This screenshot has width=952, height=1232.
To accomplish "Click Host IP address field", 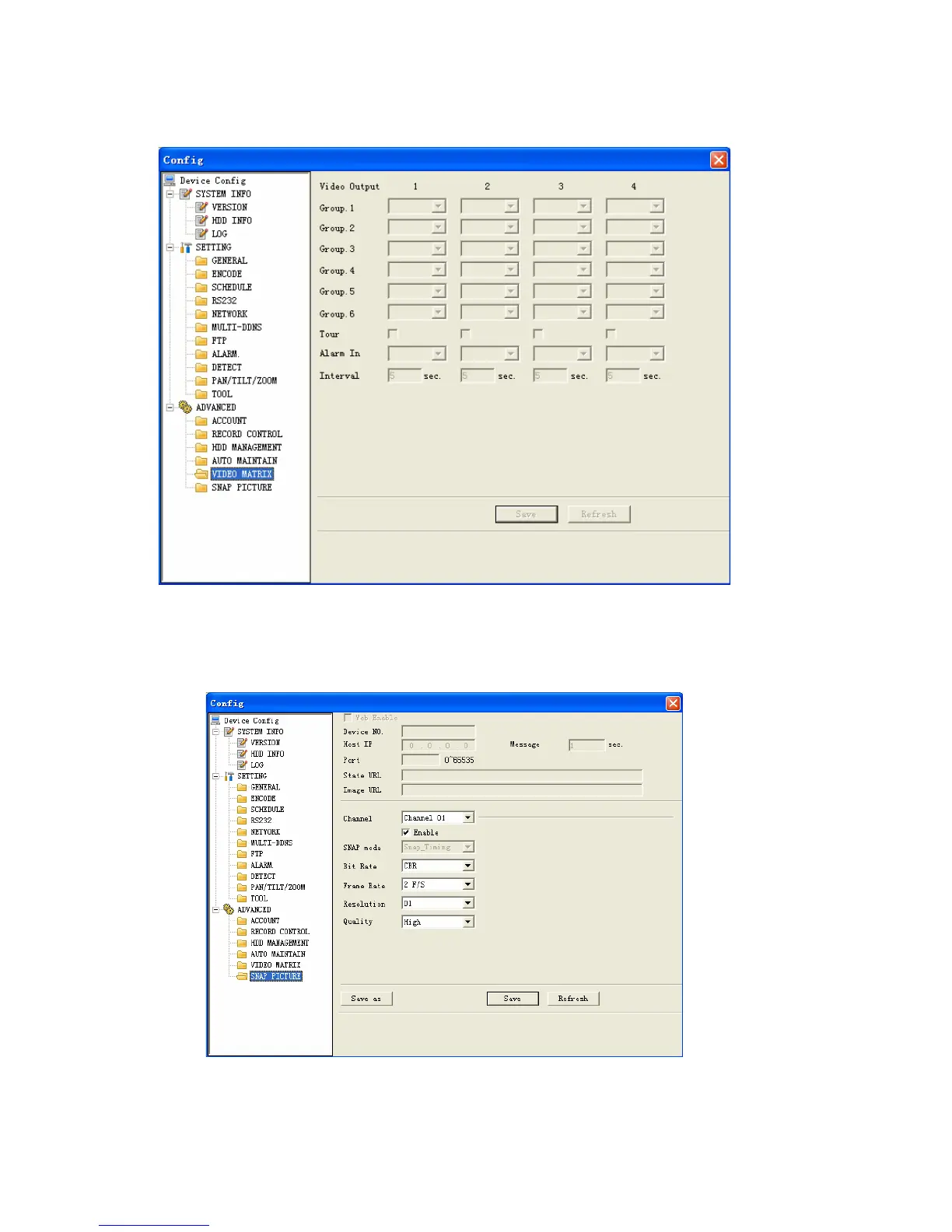I will (x=438, y=744).
